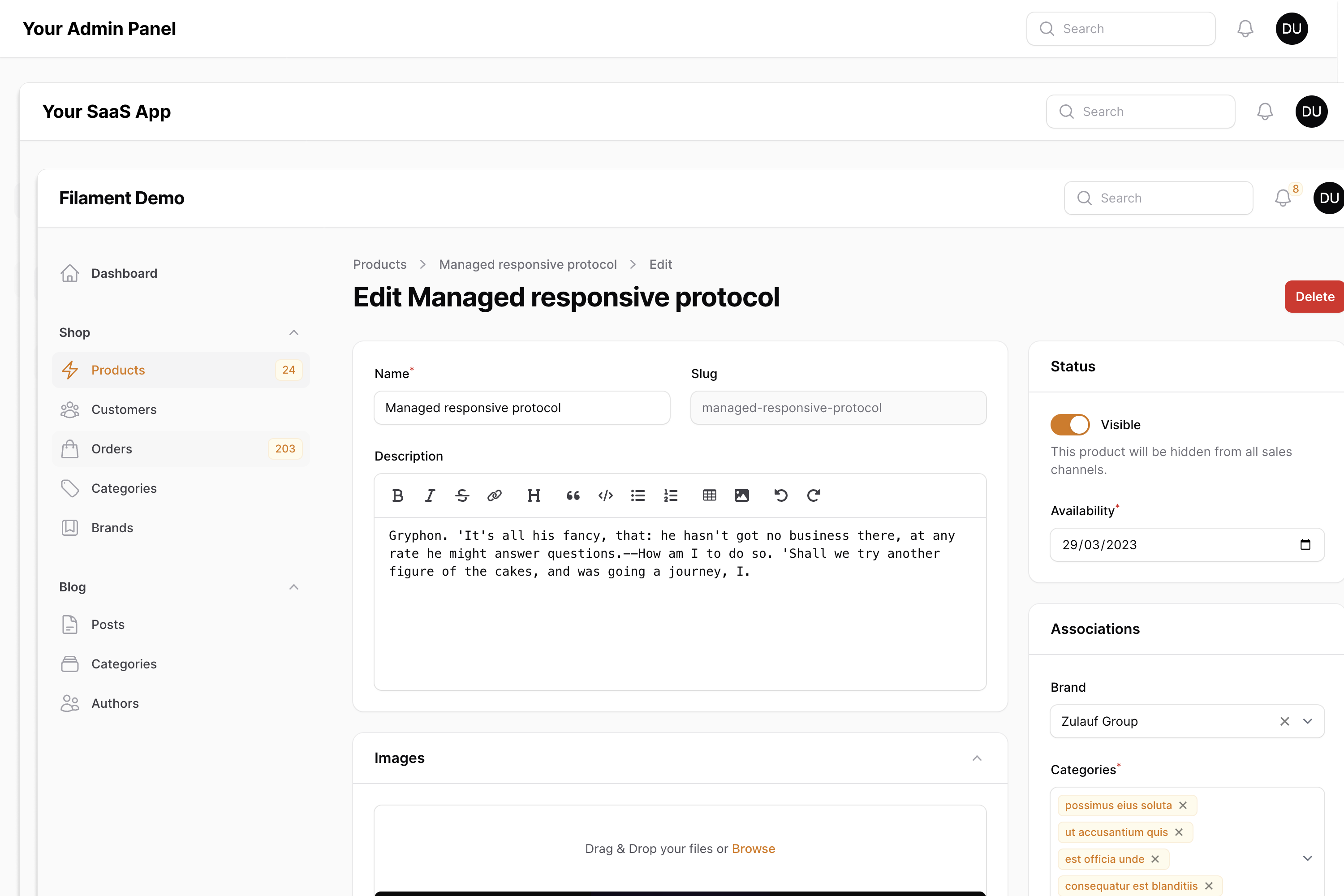This screenshot has height=896, width=1344.
Task: Click the undo icon in editor
Action: 780,495
